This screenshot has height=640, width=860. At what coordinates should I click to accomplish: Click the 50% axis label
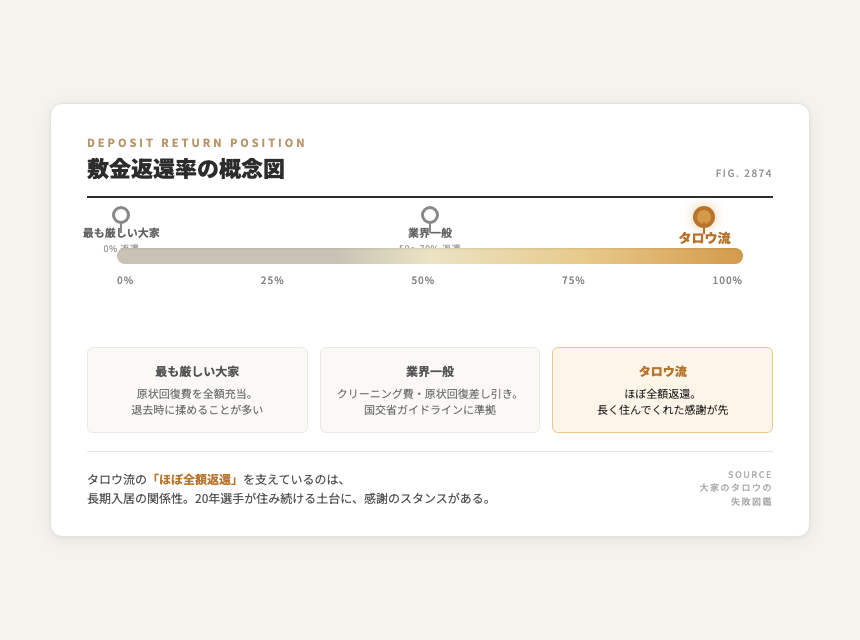423,280
